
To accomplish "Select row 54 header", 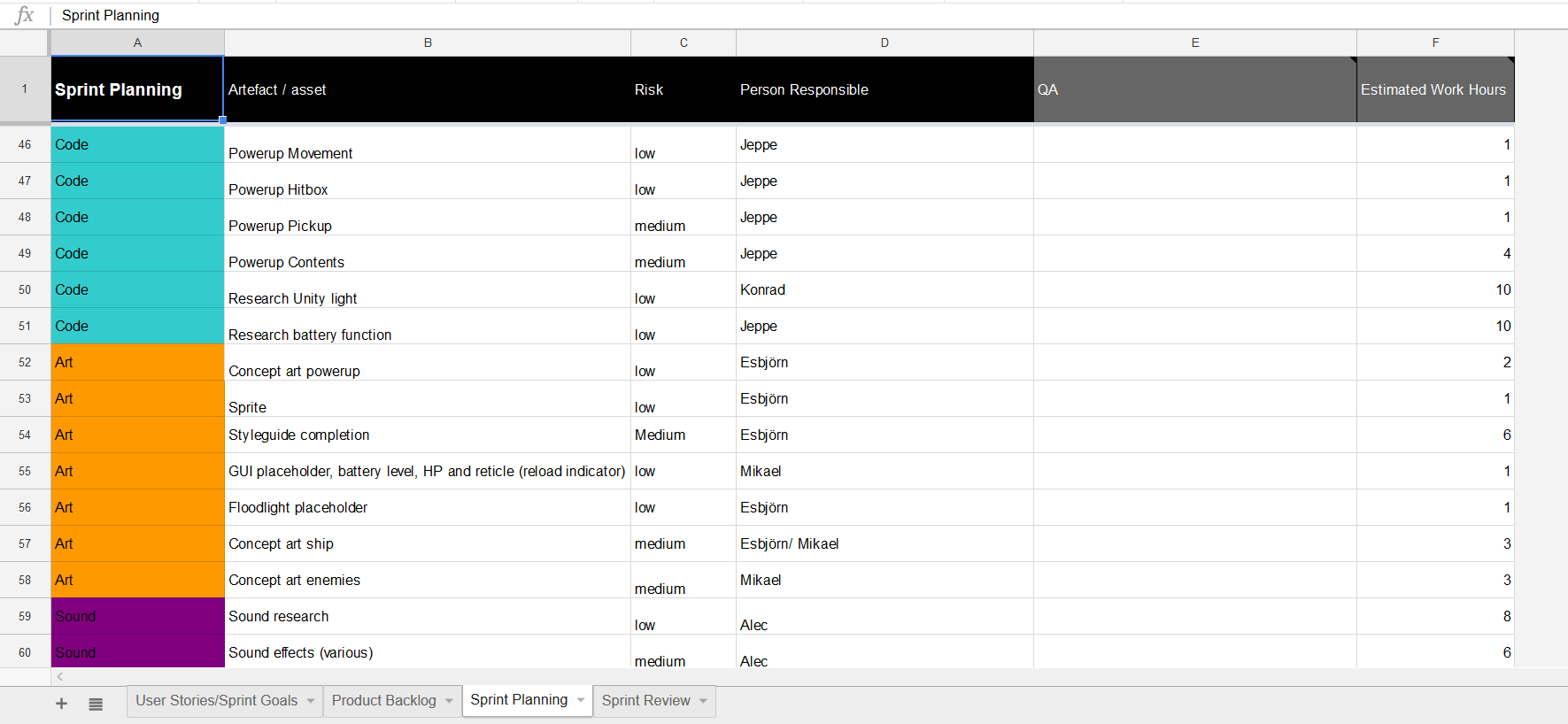I will pyautogui.click(x=25, y=435).
